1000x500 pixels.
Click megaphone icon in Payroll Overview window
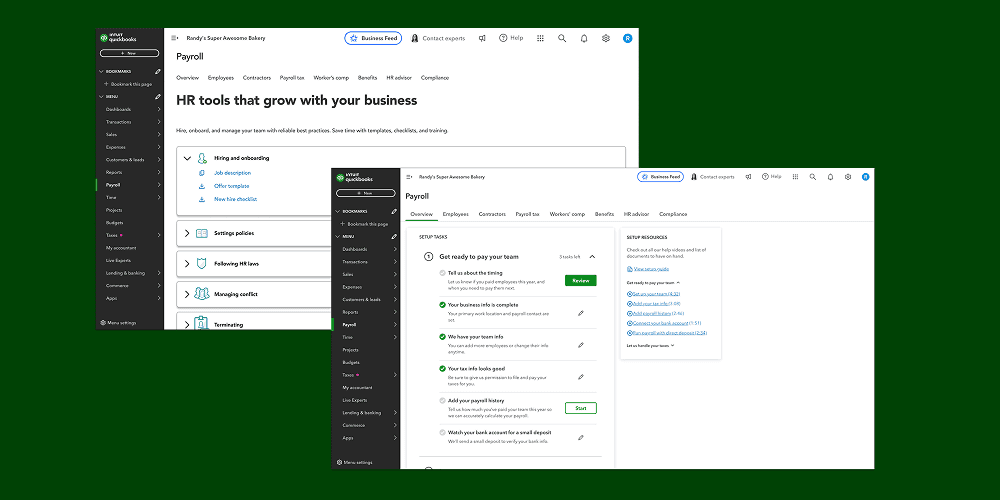[x=748, y=177]
